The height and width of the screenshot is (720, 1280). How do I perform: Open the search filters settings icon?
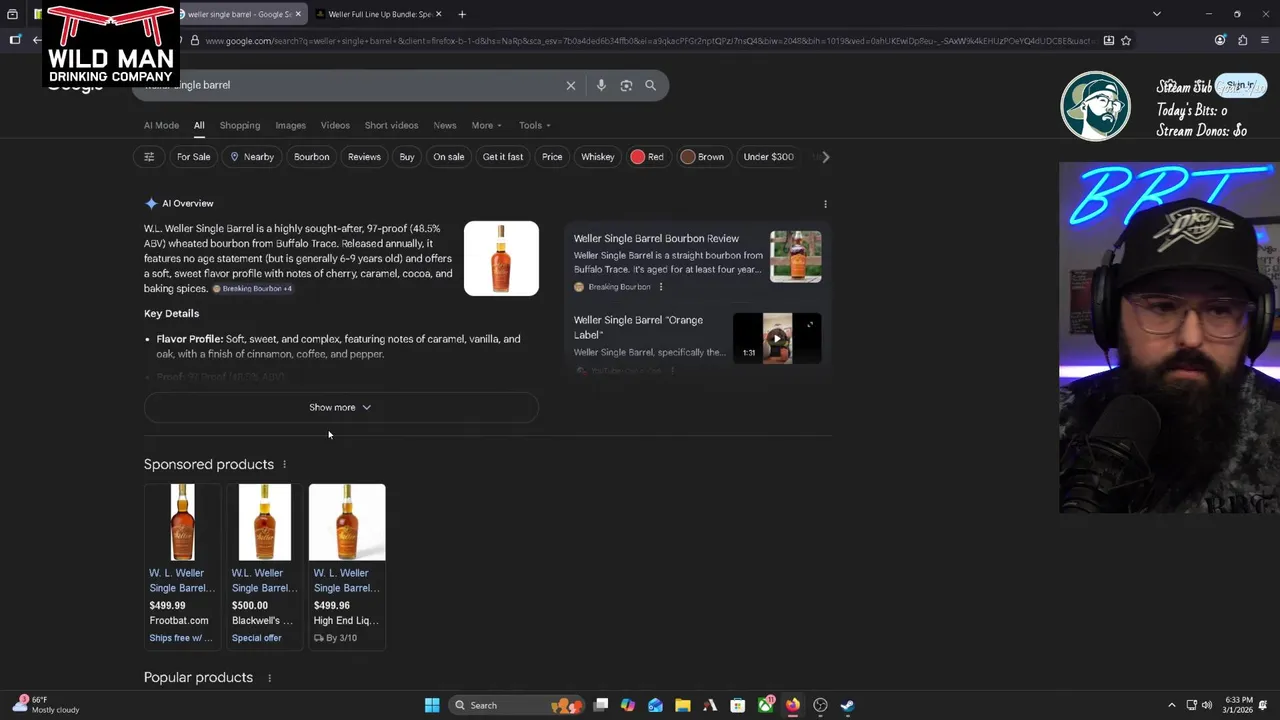[x=149, y=157]
